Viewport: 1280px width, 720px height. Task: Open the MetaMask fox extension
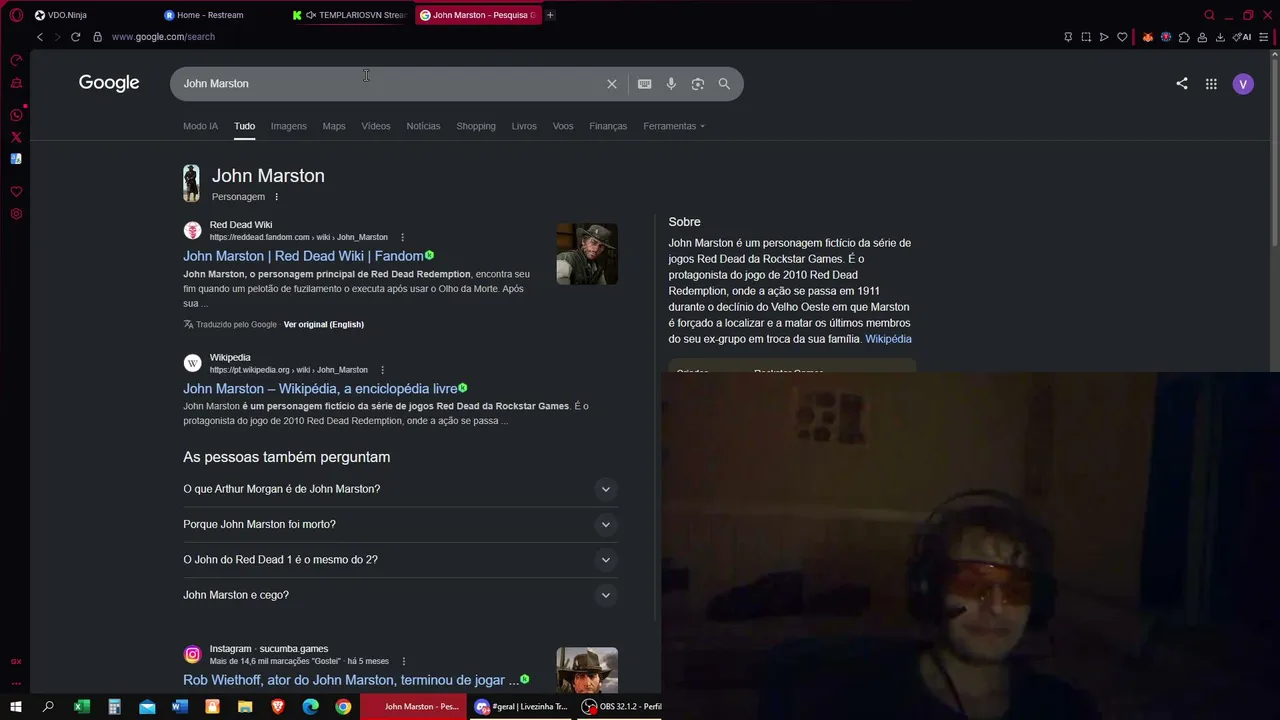(x=1148, y=37)
